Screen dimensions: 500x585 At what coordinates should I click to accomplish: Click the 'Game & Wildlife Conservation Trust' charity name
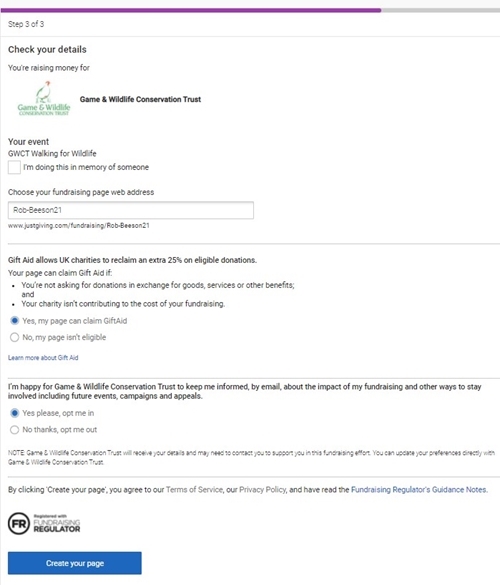point(140,99)
